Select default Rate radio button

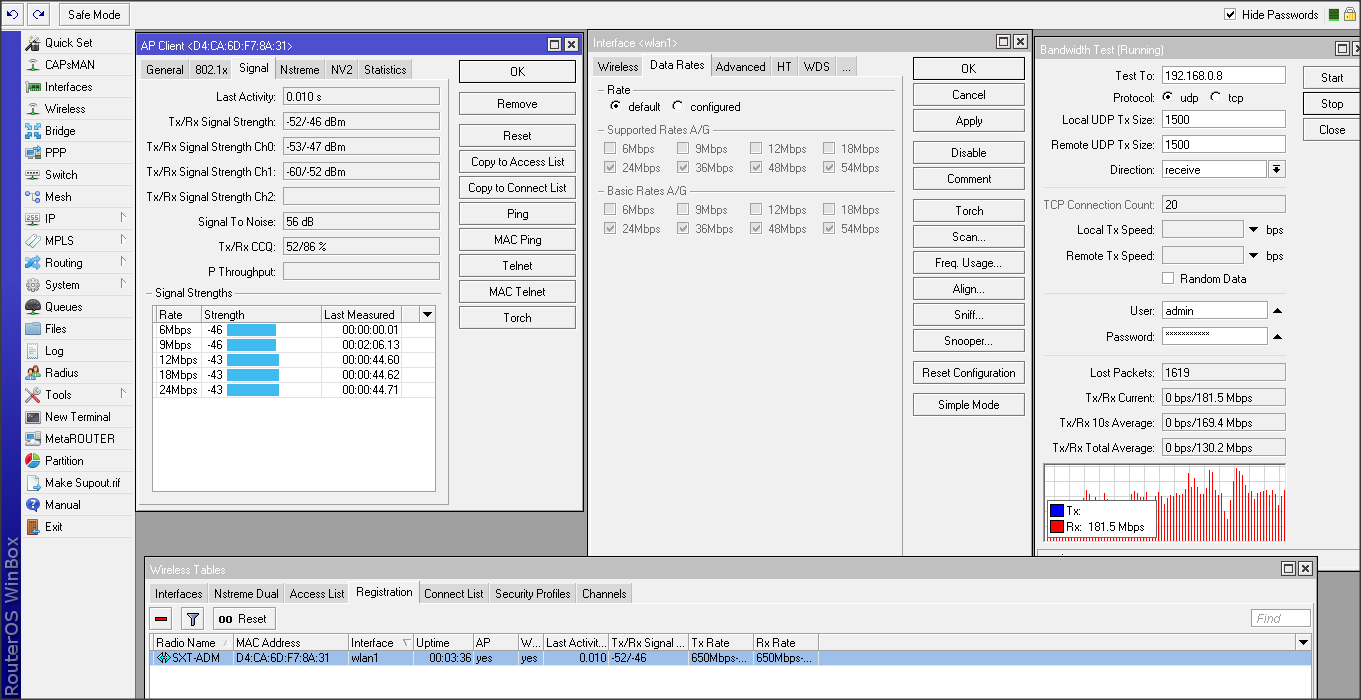point(615,106)
